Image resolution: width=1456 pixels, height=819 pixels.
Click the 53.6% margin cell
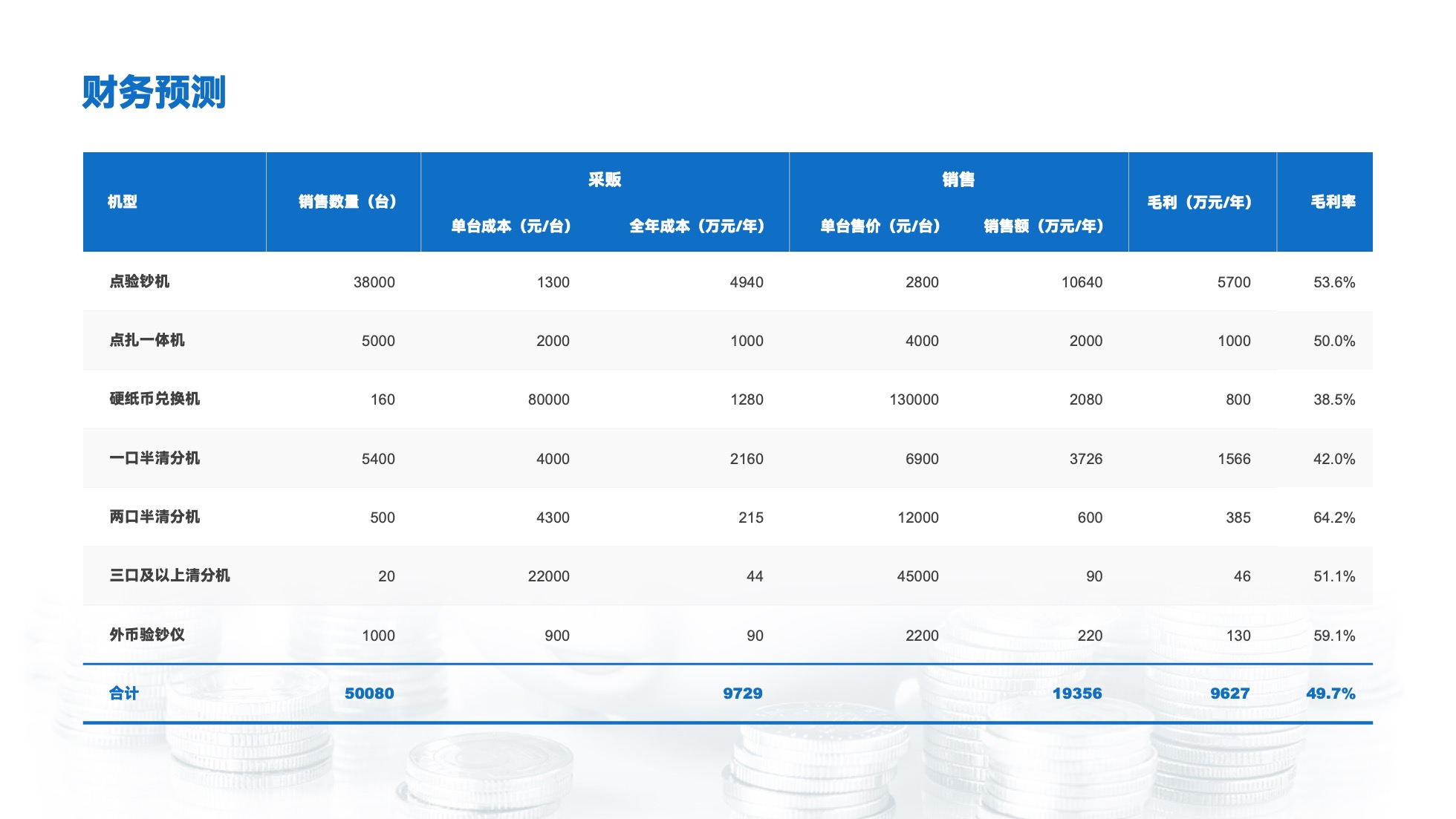pyautogui.click(x=1334, y=282)
